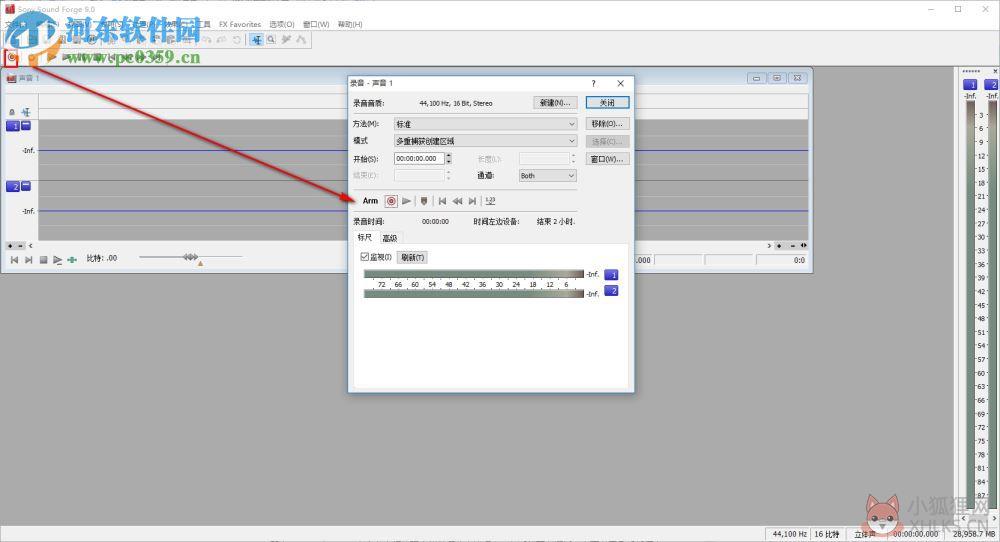1000x542 pixels.
Task: Click the 16 比特 status bar field
Action: coord(827,534)
